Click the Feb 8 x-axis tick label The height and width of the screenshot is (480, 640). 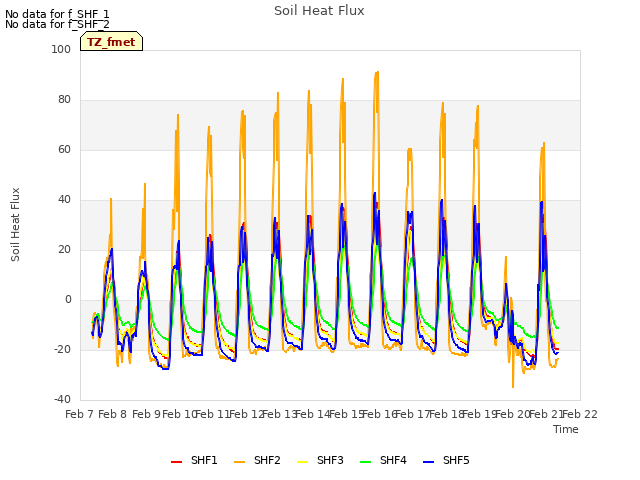click(x=112, y=414)
